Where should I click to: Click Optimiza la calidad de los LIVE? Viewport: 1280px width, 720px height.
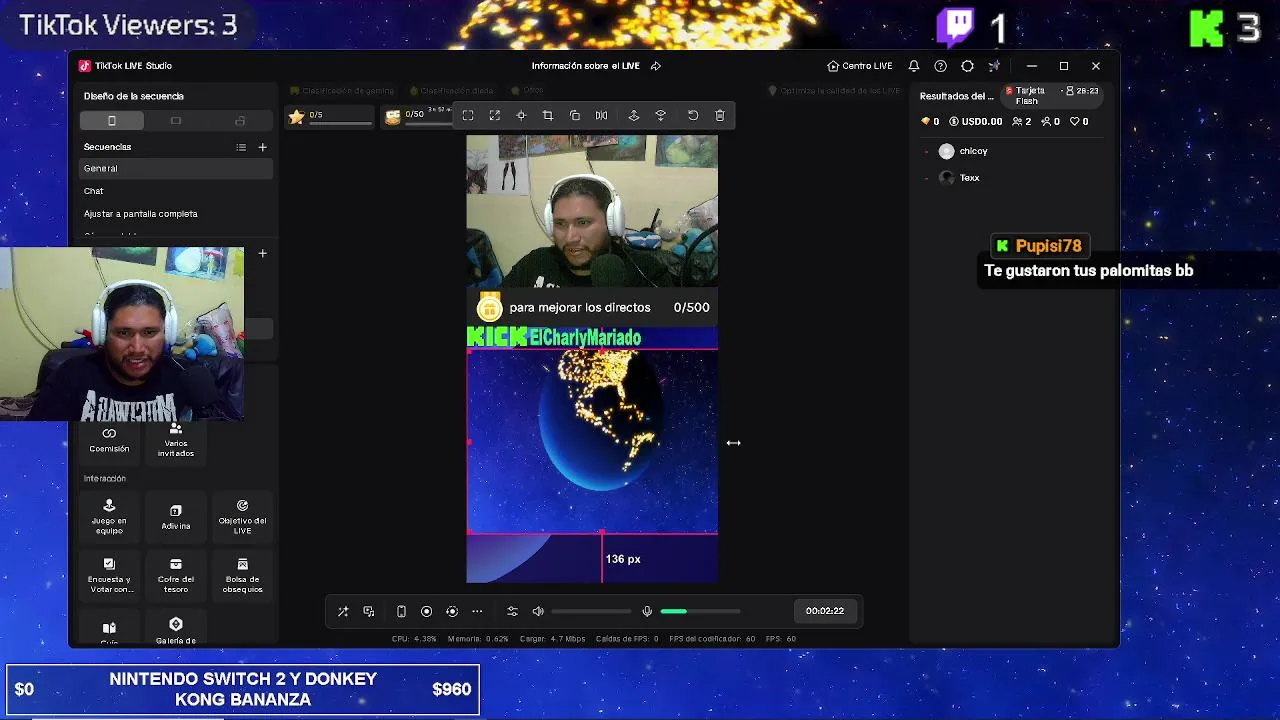point(834,91)
